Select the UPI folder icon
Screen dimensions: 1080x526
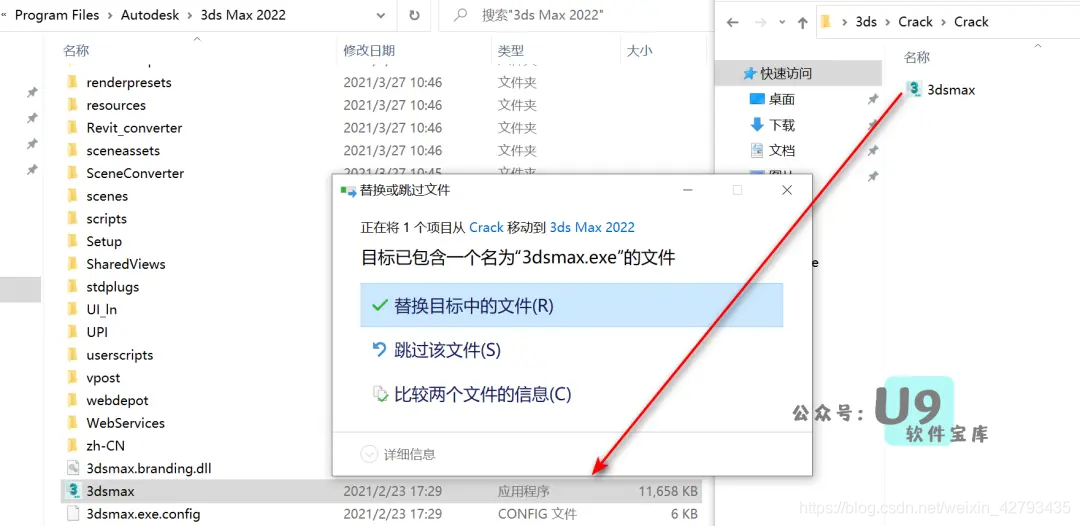(72, 332)
